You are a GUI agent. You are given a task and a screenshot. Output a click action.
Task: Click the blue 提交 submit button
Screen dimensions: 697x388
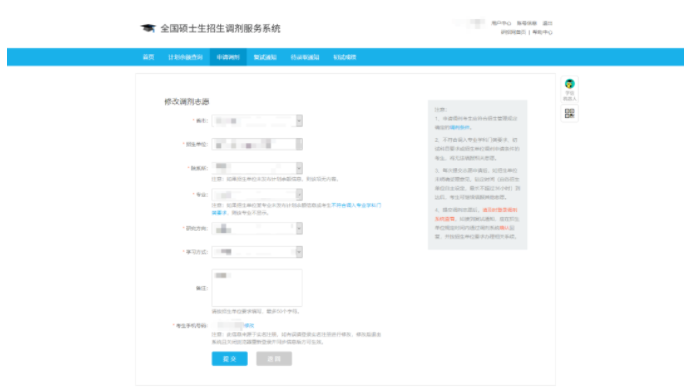pyautogui.click(x=229, y=359)
